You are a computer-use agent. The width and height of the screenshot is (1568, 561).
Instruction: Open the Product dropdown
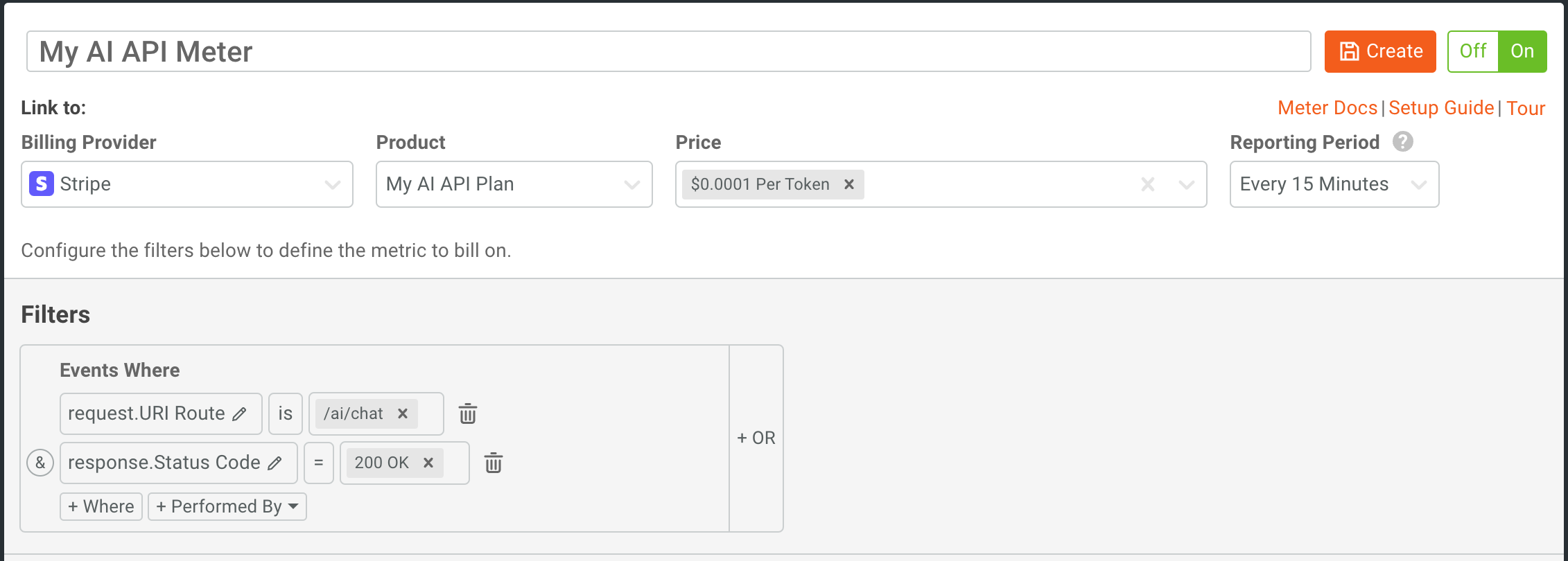pos(631,184)
